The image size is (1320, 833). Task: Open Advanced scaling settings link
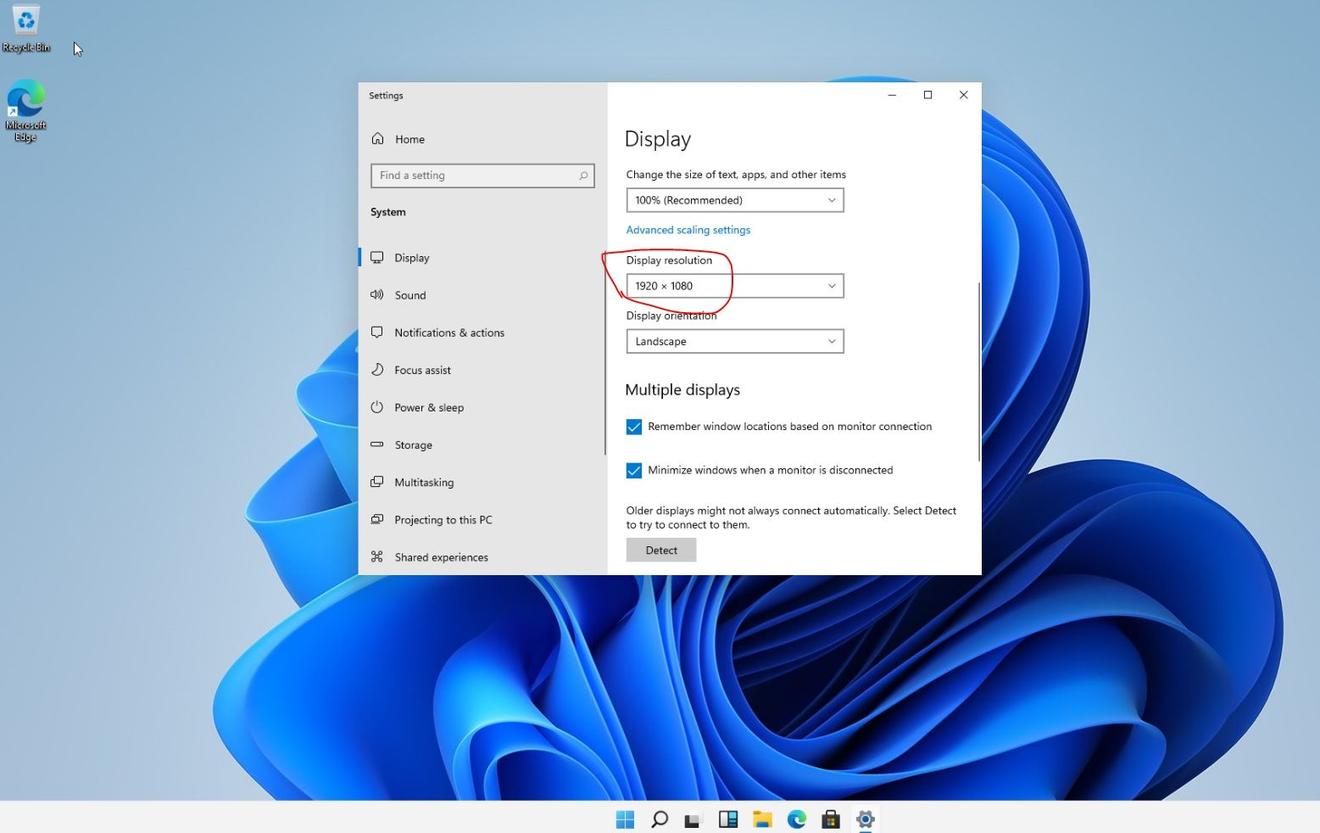pos(688,230)
